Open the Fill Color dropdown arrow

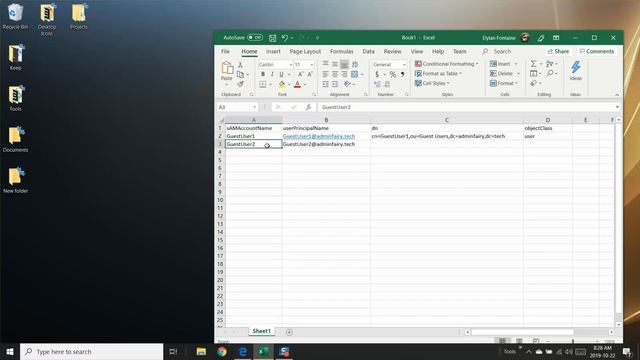point(289,84)
